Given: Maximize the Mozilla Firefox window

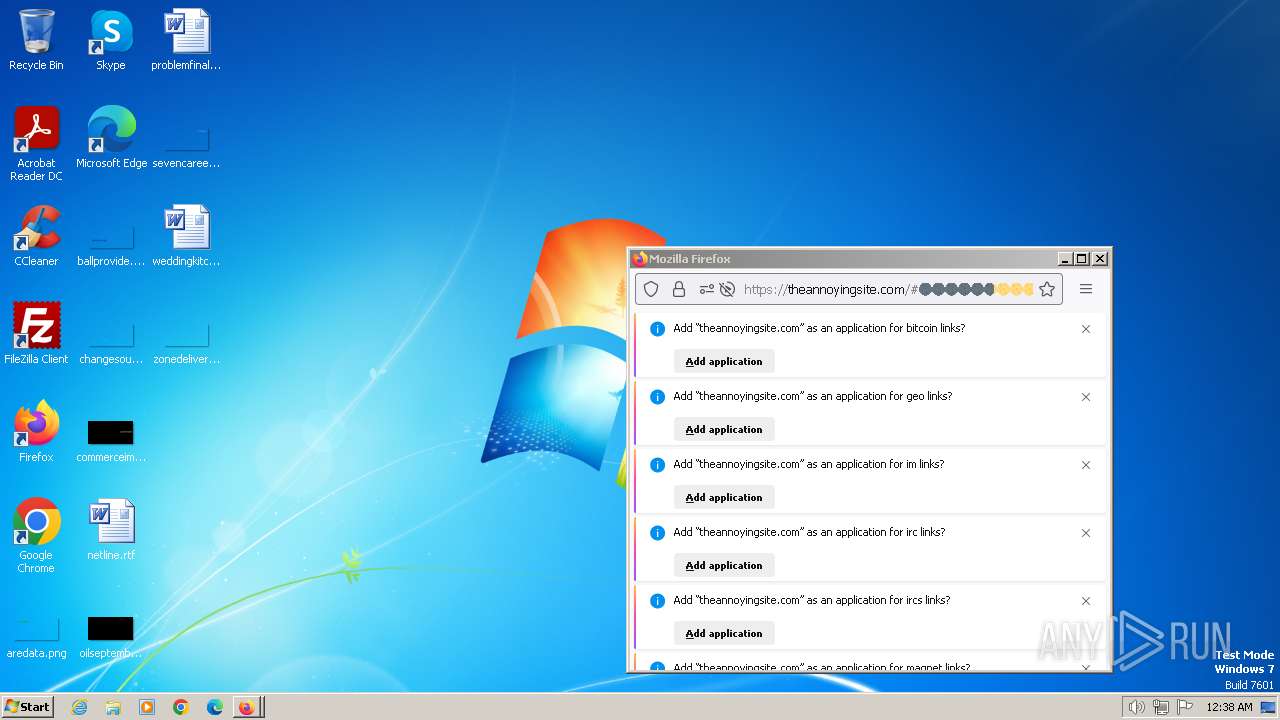Looking at the screenshot, I should [x=1082, y=259].
